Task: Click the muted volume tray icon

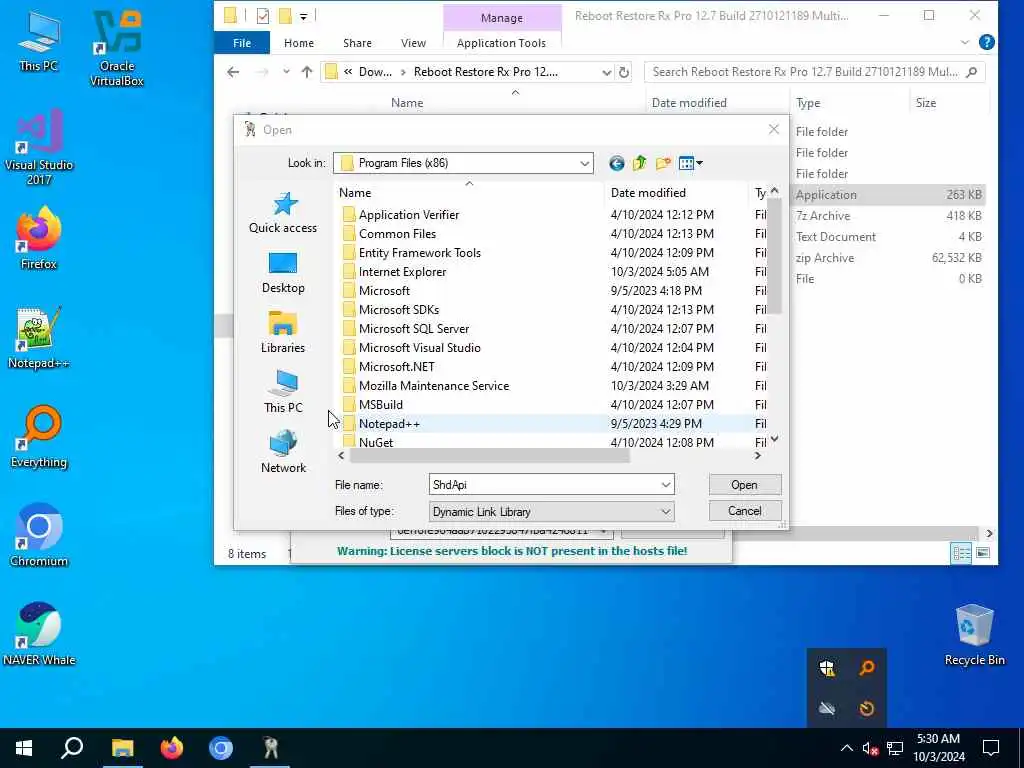Action: (870, 748)
